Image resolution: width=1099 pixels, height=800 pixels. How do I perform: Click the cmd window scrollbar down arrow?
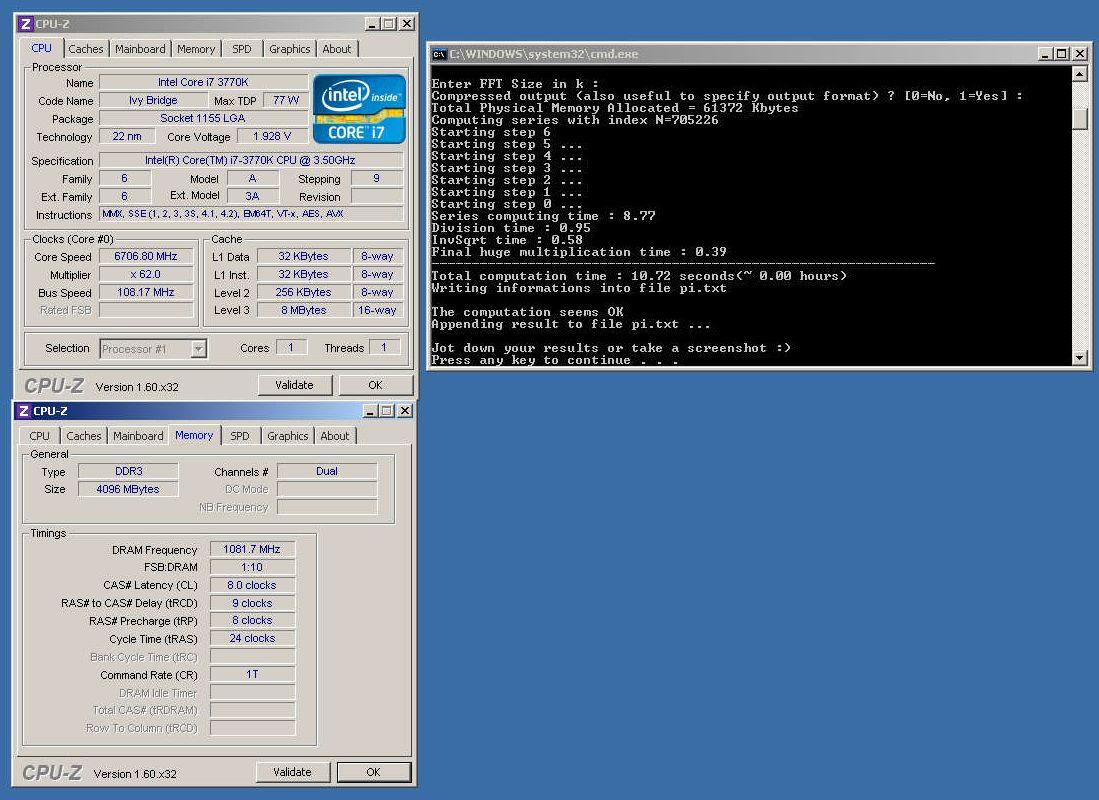coord(1079,358)
